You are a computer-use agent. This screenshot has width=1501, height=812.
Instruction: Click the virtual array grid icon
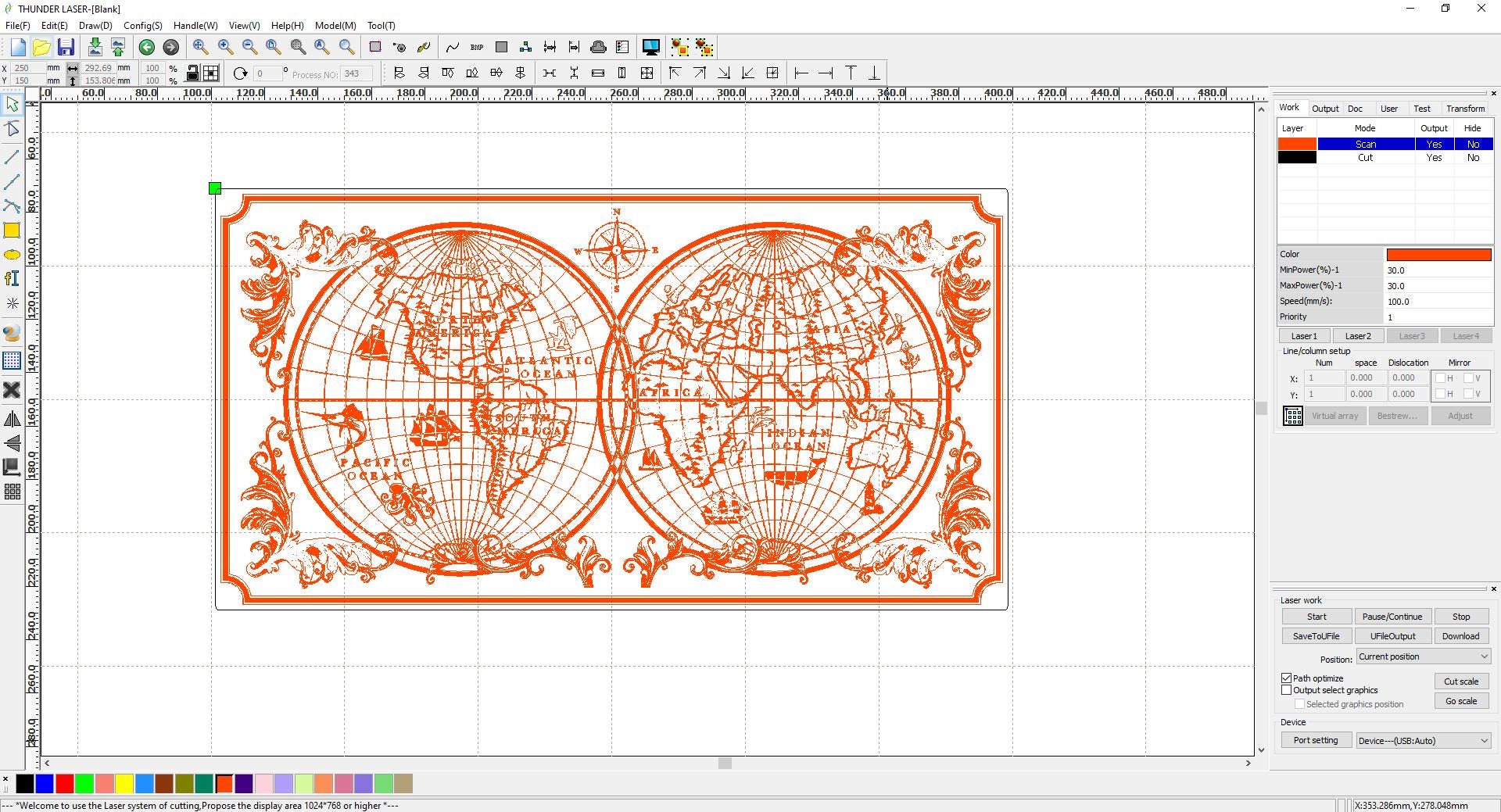1293,416
